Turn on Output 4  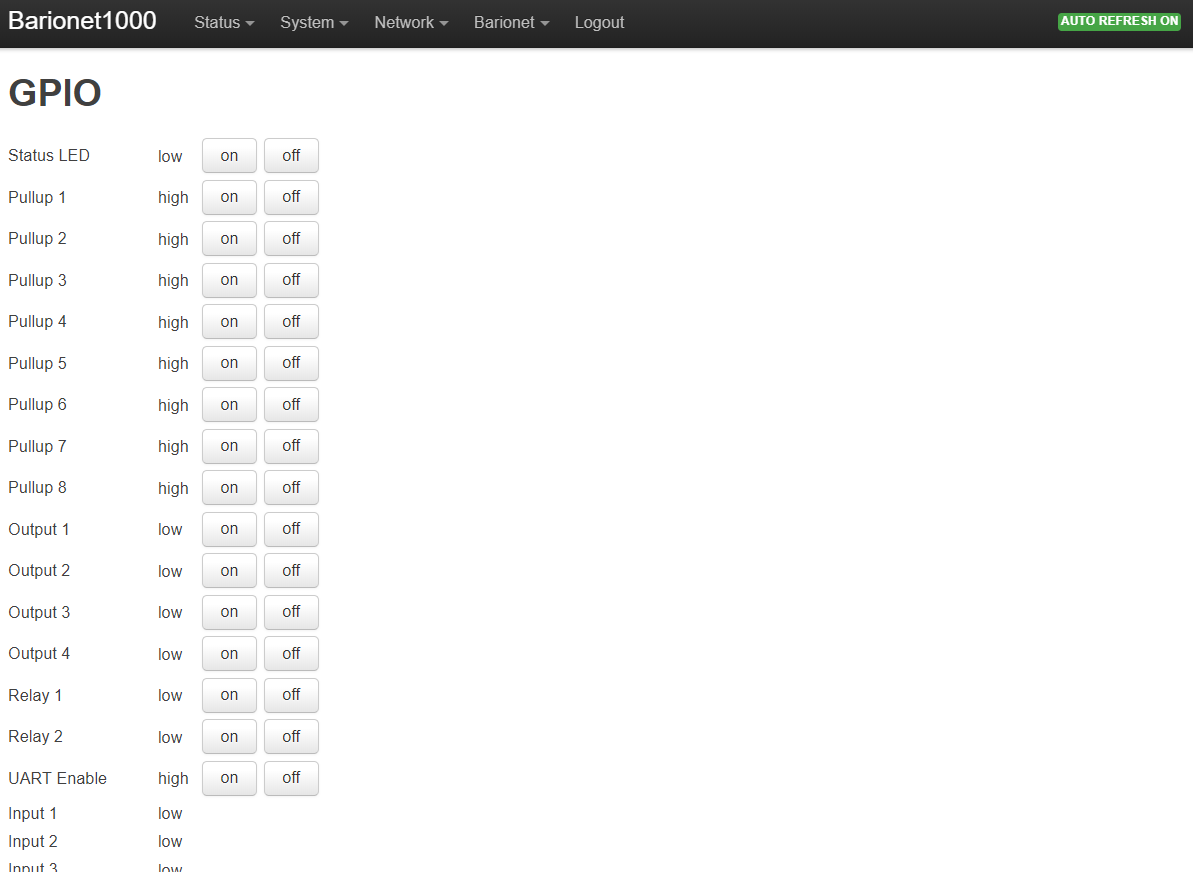pyautogui.click(x=229, y=654)
